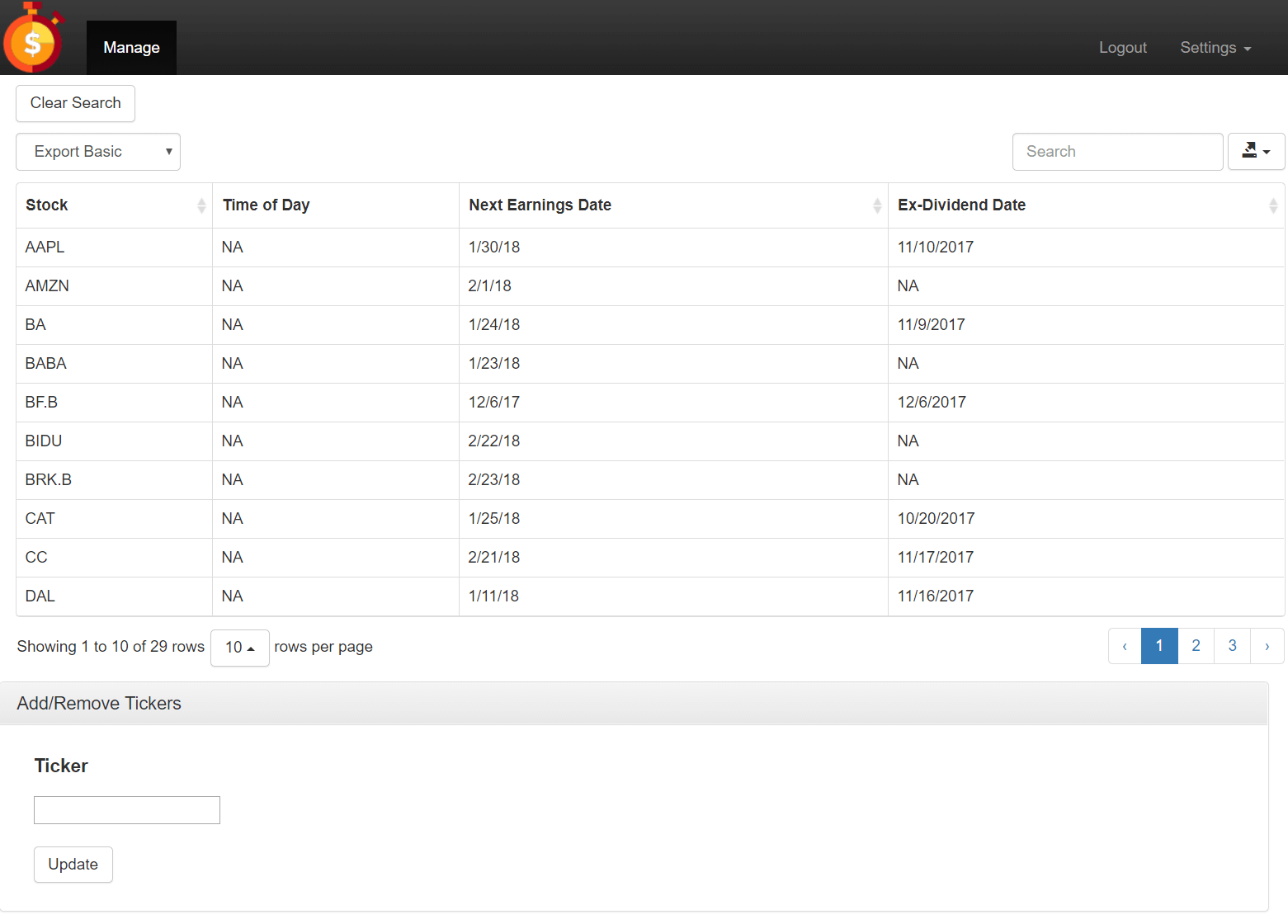The image size is (1288, 924).
Task: Click earnings date 1/30/18
Action: point(494,247)
